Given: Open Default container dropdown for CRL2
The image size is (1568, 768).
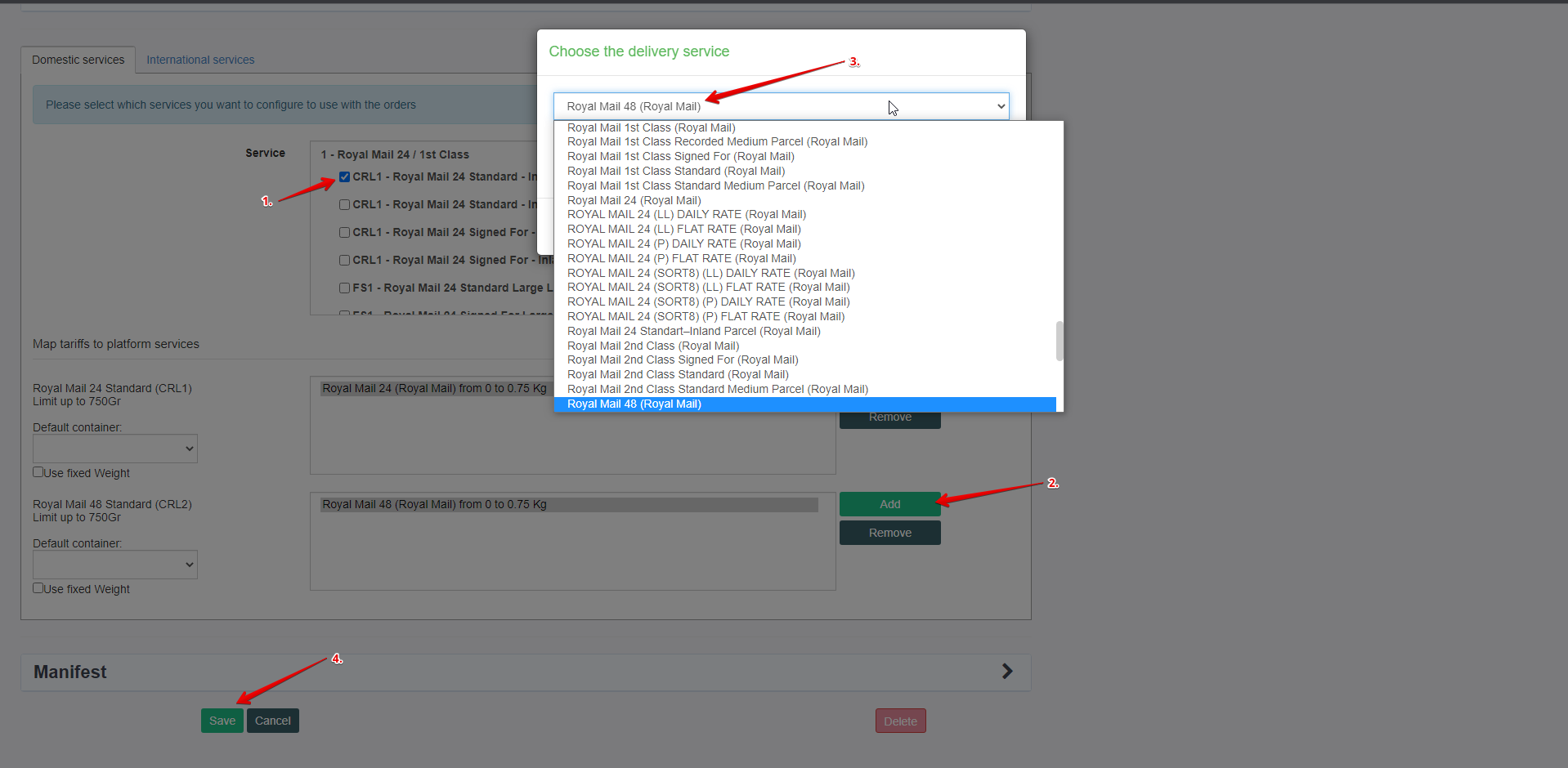Looking at the screenshot, I should click(x=115, y=565).
